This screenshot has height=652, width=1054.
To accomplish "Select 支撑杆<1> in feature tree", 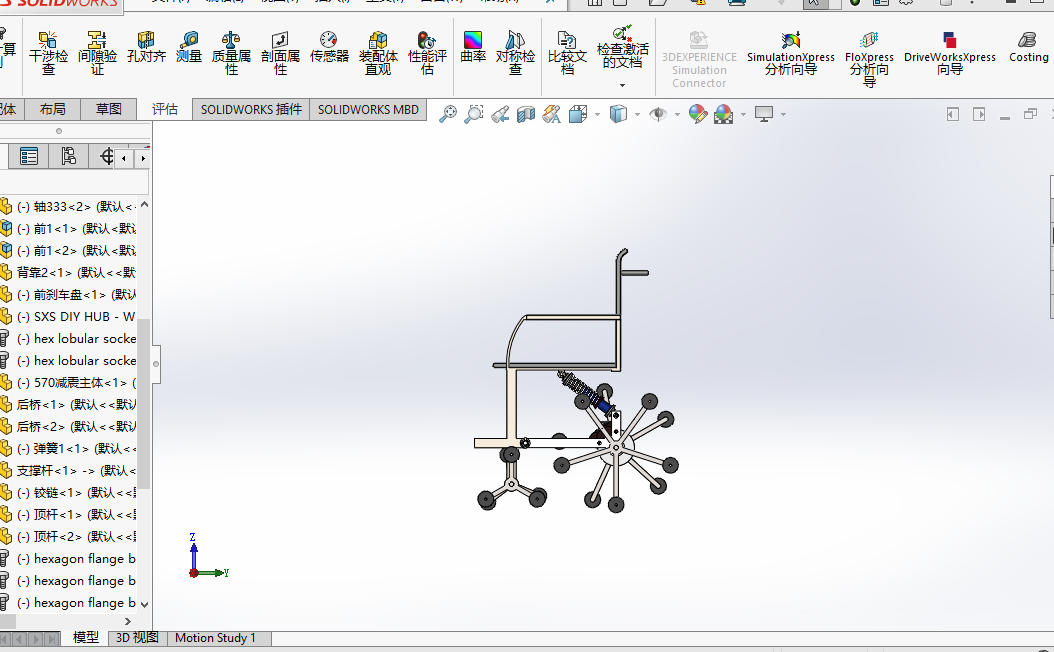I will (x=69, y=471).
